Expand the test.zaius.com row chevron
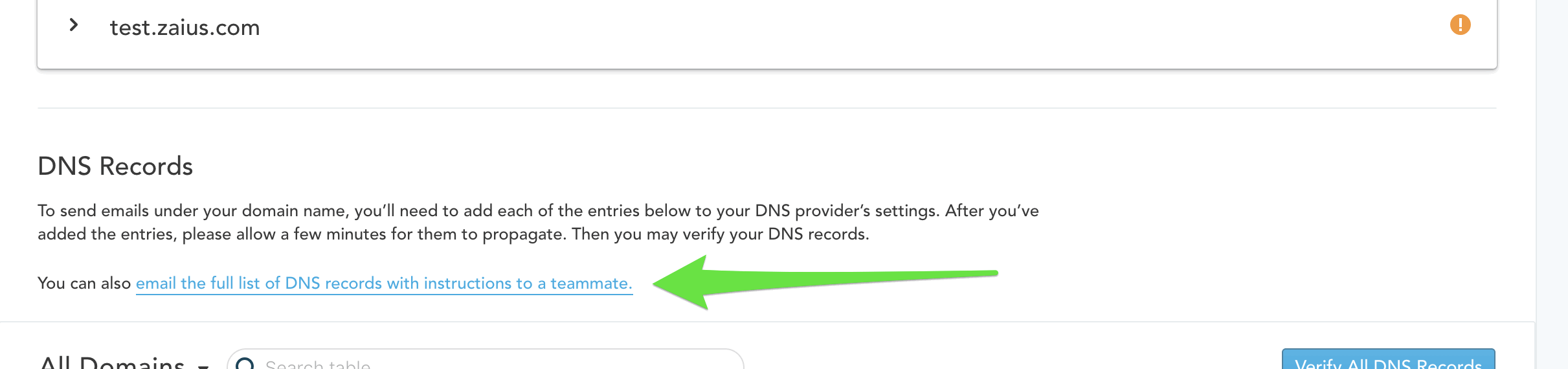1568x369 pixels. 74,25
